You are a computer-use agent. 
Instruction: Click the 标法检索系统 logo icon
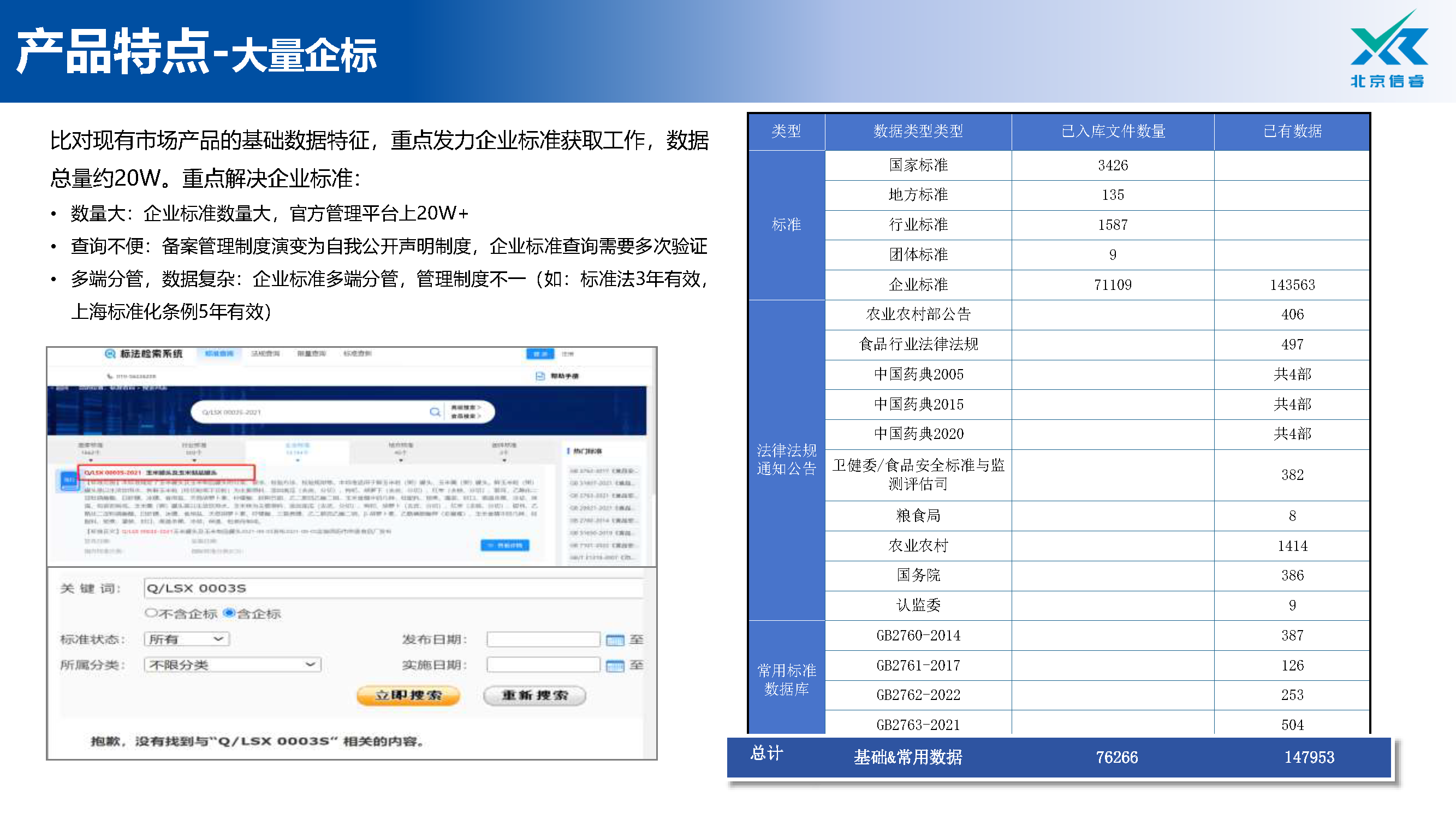110,354
